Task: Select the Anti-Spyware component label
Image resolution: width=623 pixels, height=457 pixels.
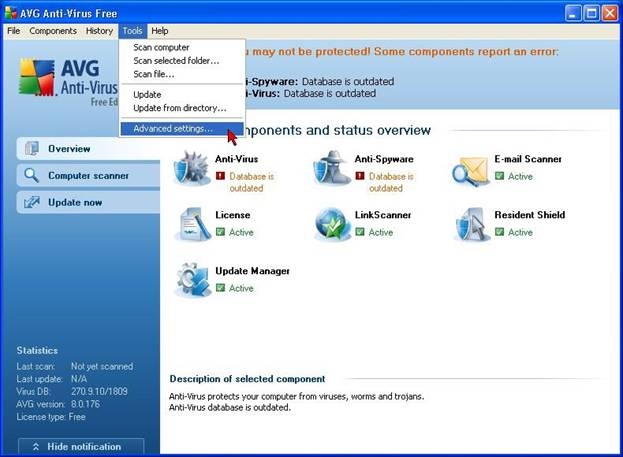Action: click(x=384, y=159)
